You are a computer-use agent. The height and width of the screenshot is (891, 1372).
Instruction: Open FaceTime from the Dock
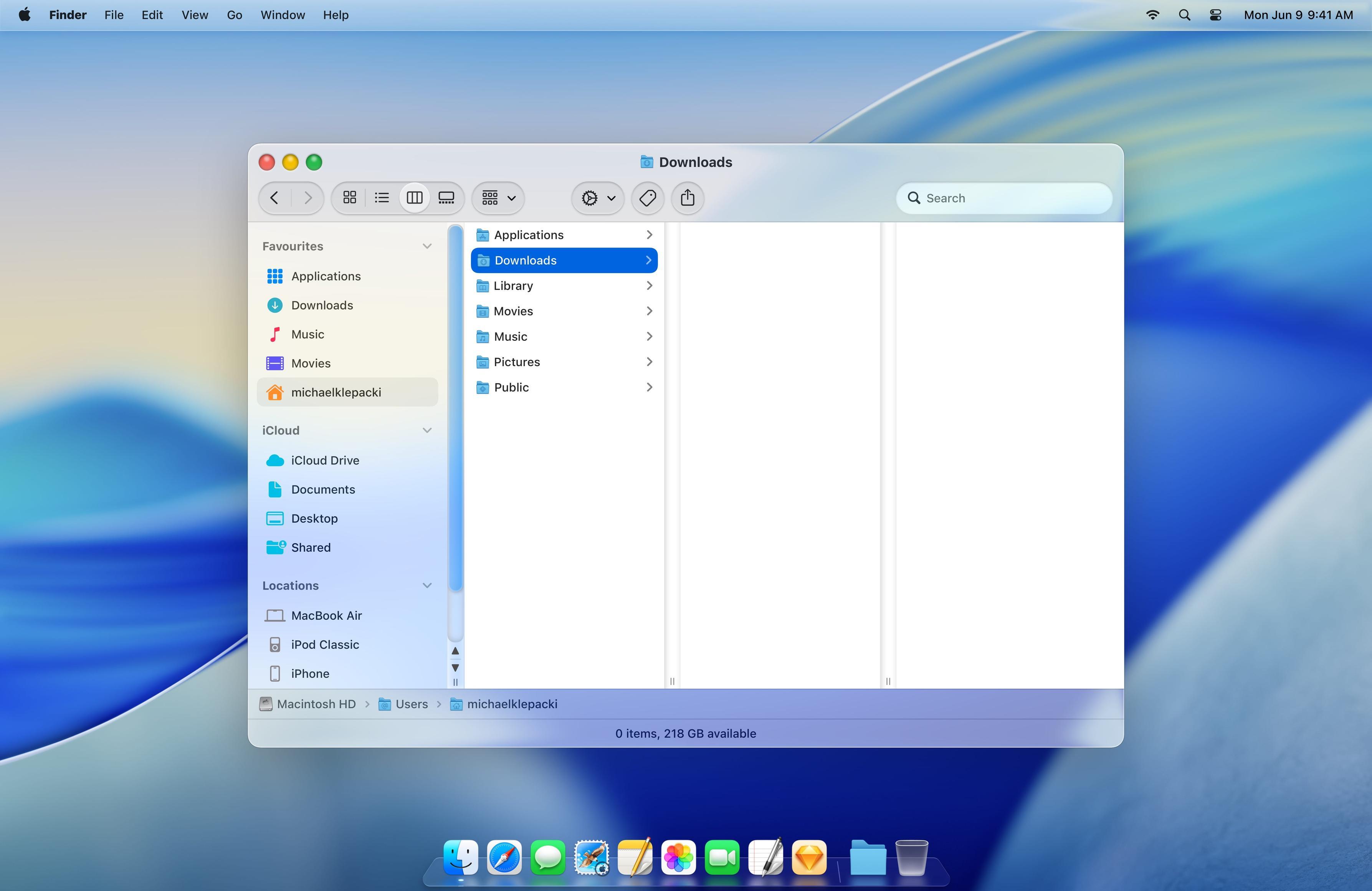click(722, 857)
